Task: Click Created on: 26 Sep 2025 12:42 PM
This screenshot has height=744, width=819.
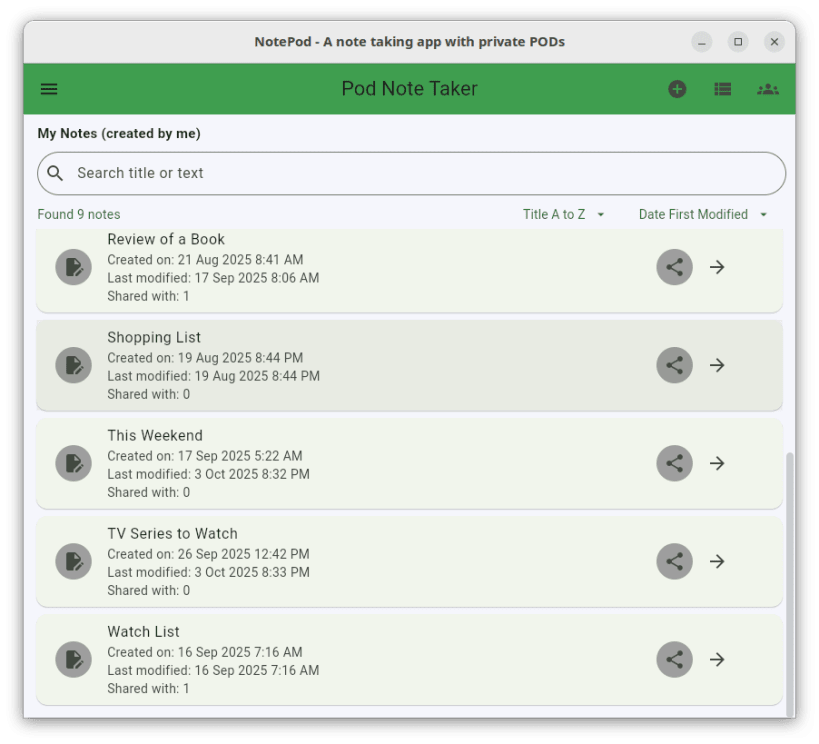Action: click(208, 554)
